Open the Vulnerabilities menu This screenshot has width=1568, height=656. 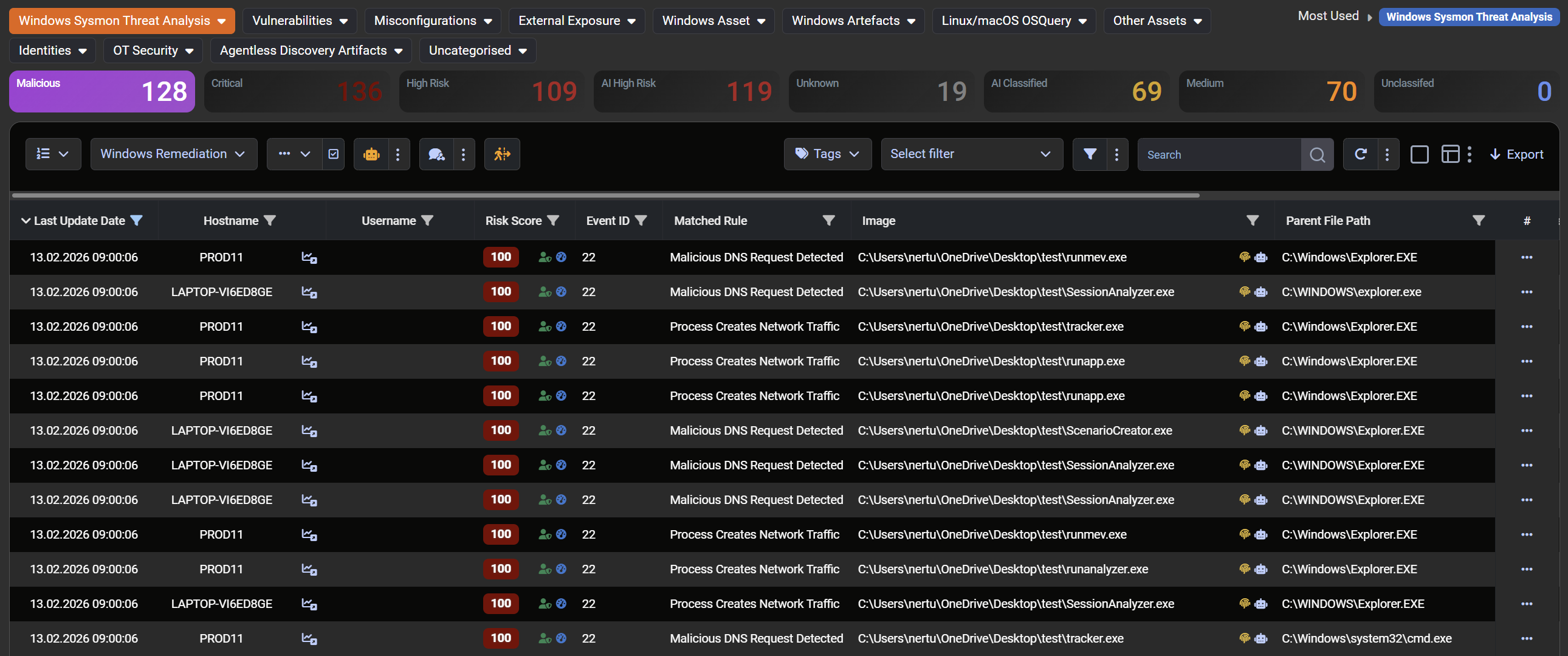pyautogui.click(x=300, y=21)
